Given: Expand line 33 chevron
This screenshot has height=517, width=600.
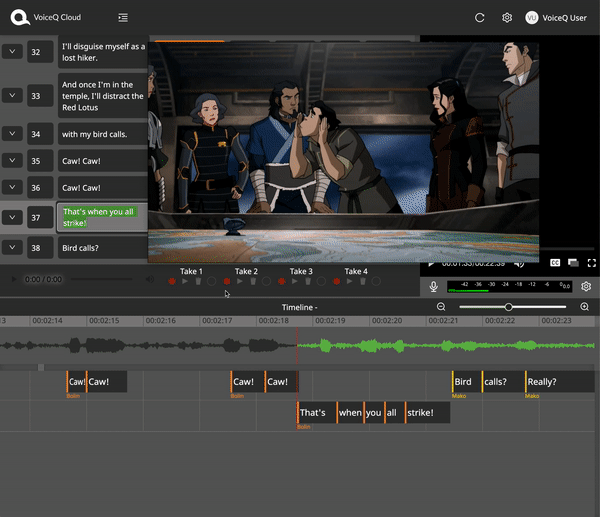Looking at the screenshot, I should [x=12, y=95].
